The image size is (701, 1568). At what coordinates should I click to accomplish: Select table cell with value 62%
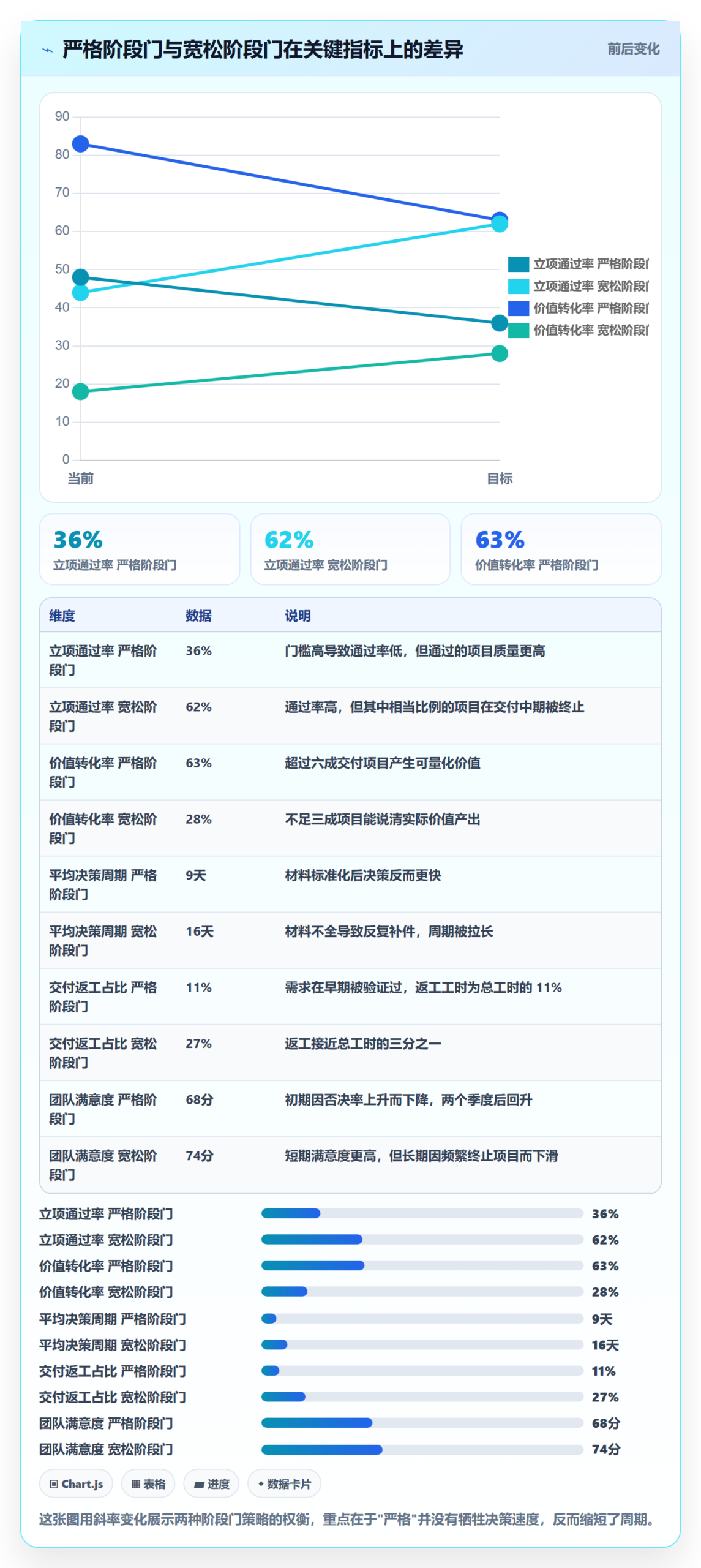coord(198,707)
